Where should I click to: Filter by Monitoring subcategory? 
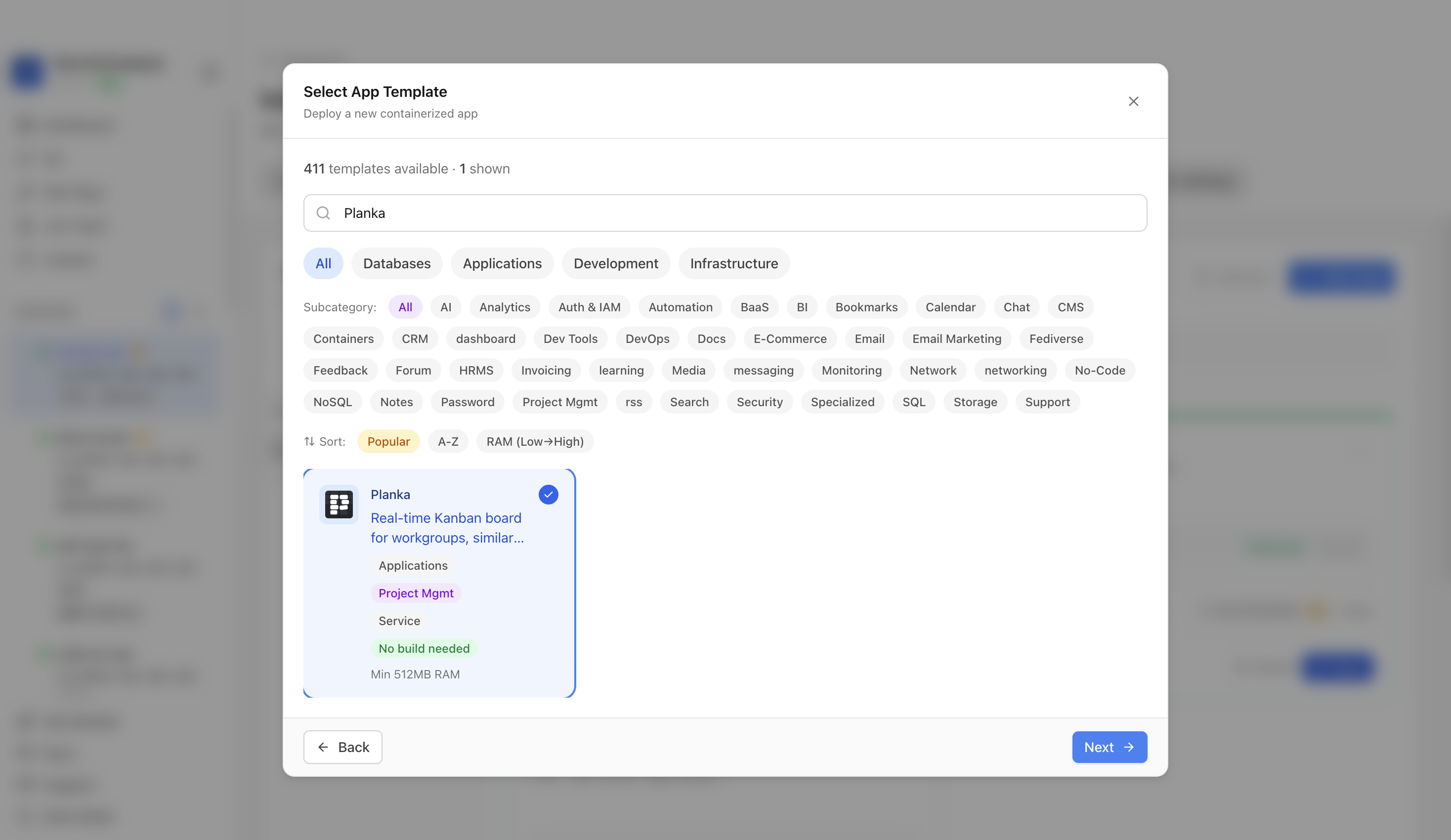coord(851,370)
